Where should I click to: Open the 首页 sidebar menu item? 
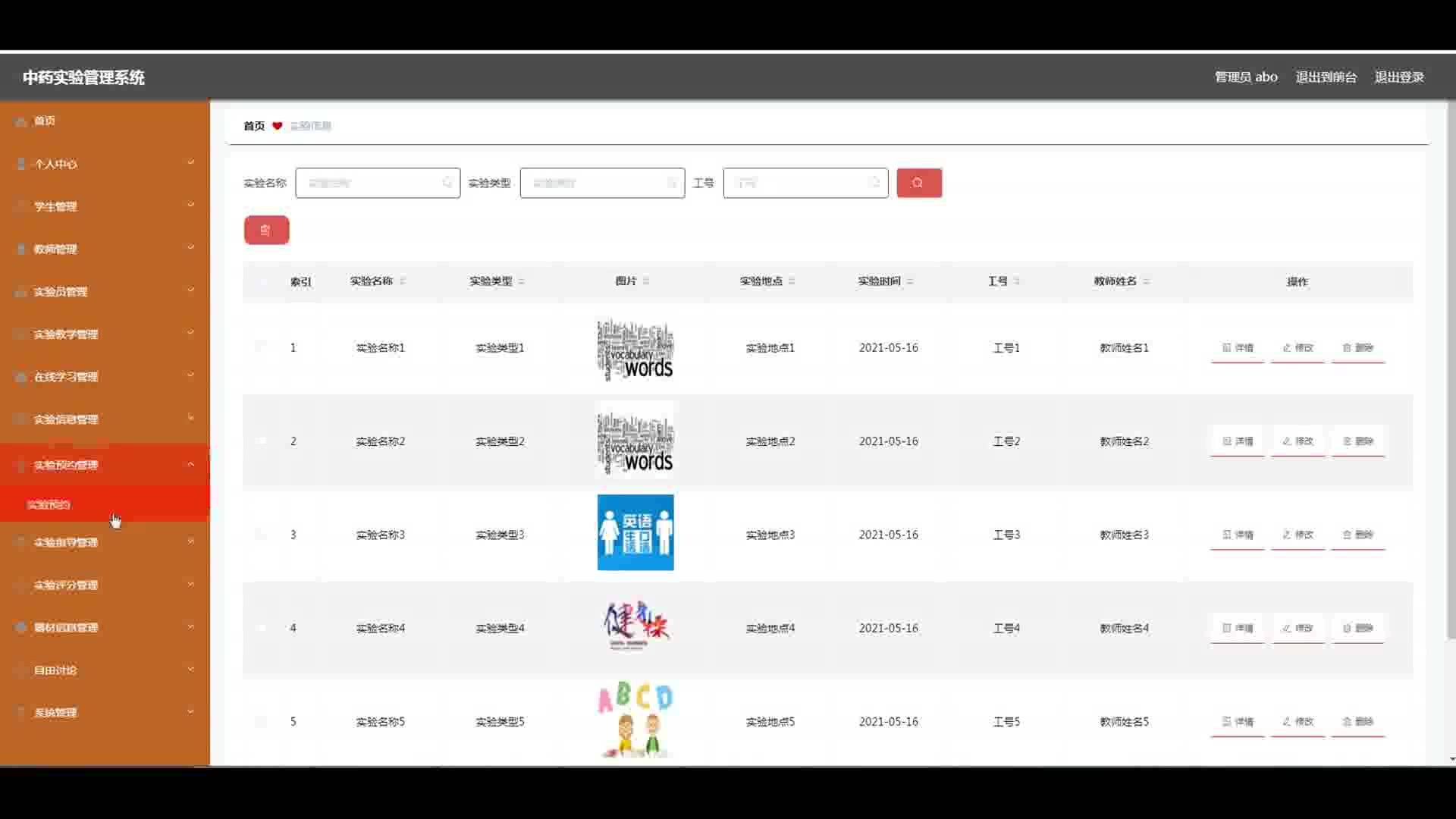coord(105,121)
